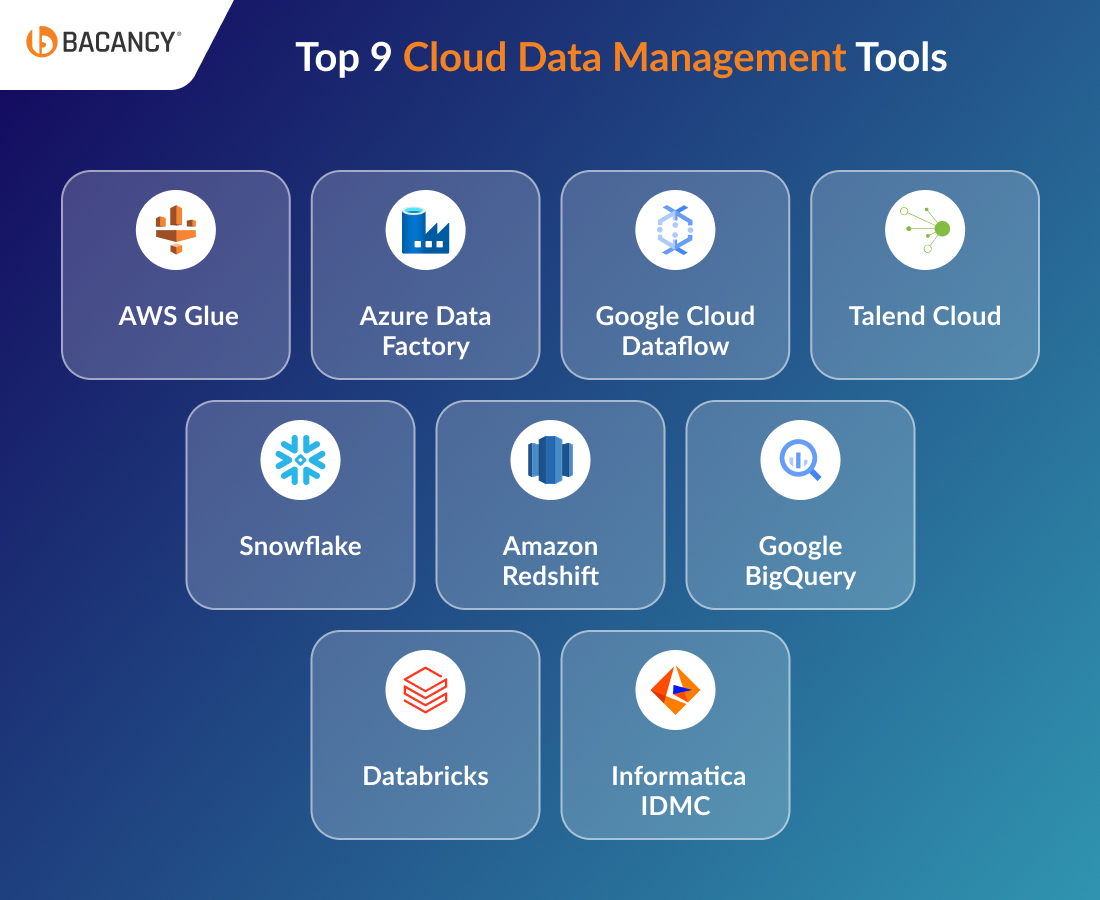This screenshot has width=1100, height=900.
Task: Click the Snowflake snowflake icon
Action: (301, 460)
